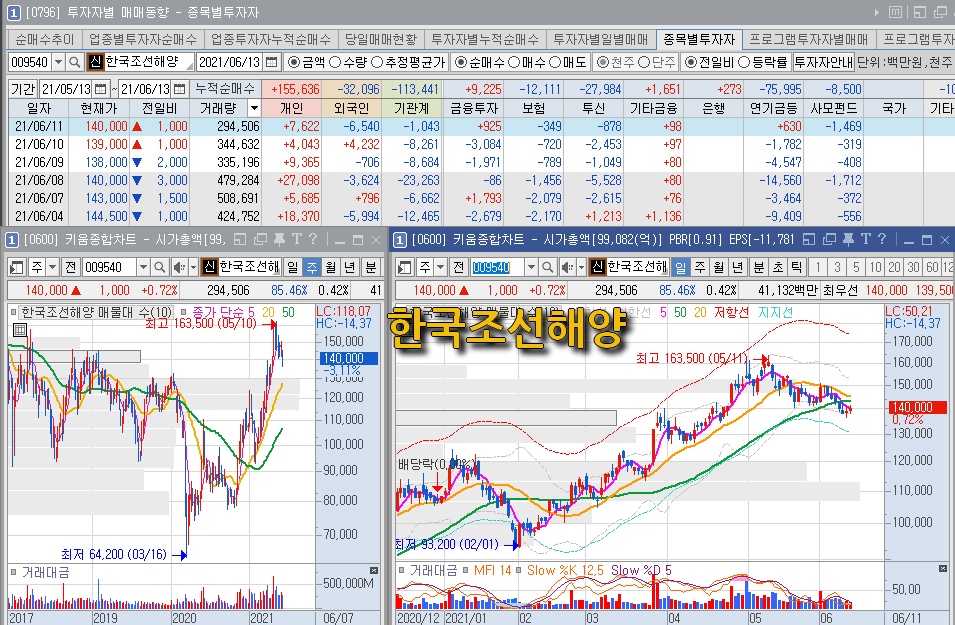Click the search magnifier in the left chart window
955x625 pixels.
coord(160,267)
